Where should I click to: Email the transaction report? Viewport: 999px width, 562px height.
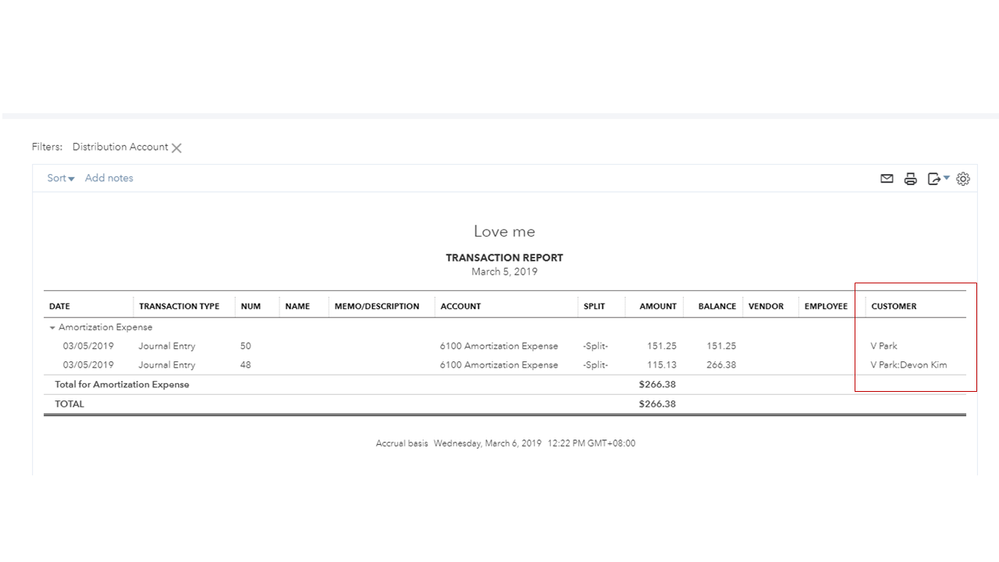tap(886, 178)
